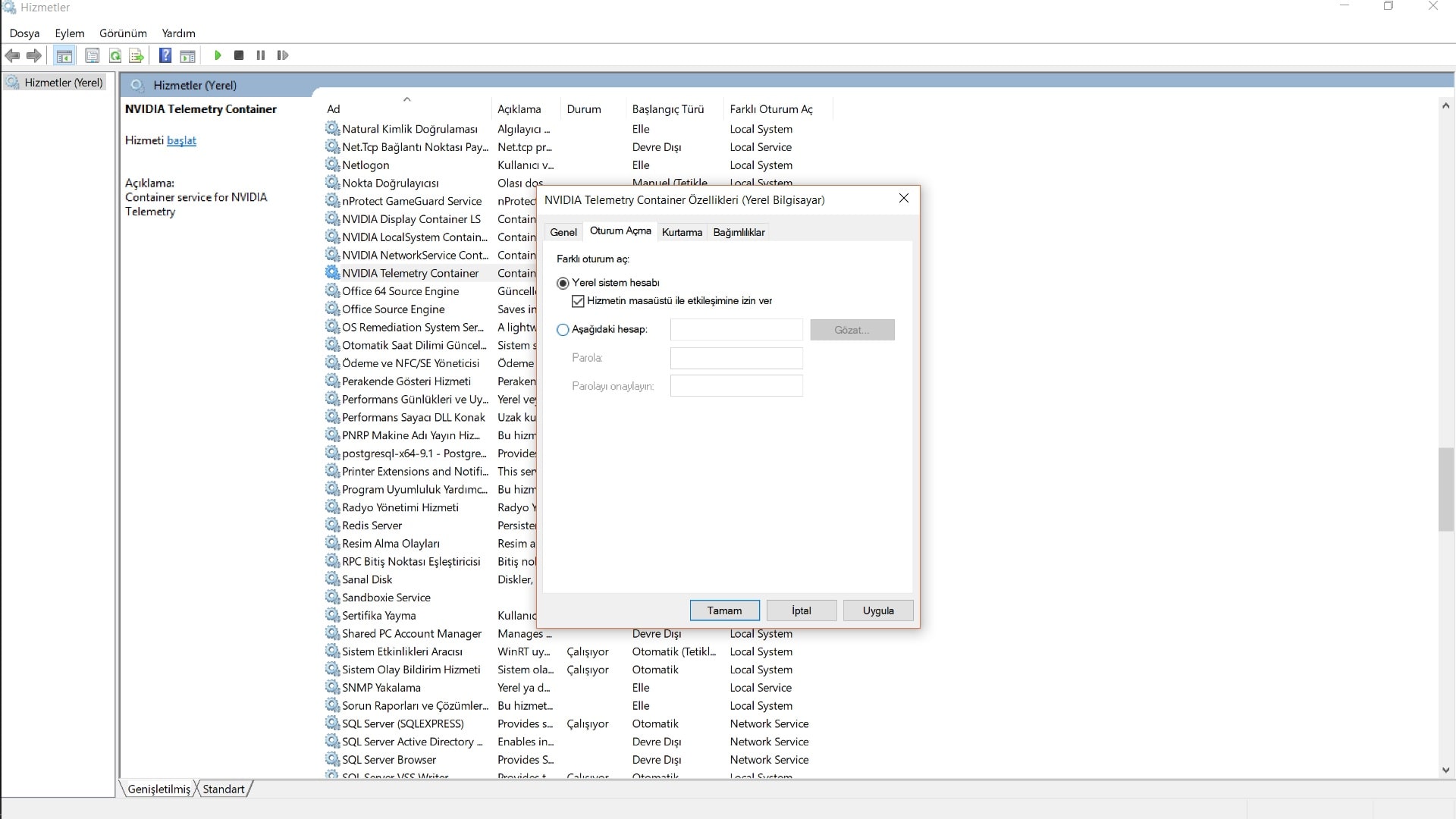
Task: Click the Hizmetleri Yenile toolbar icon
Action: point(115,55)
